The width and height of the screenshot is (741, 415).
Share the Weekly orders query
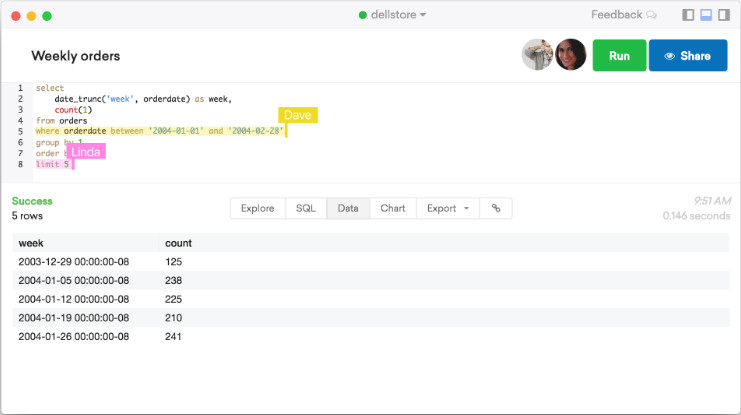pyautogui.click(x=688, y=55)
